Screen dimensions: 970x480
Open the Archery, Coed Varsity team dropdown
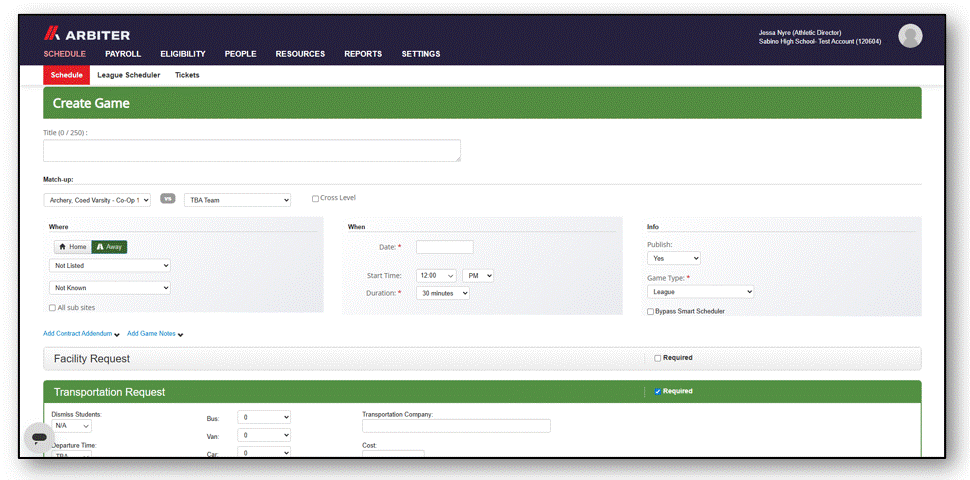(x=97, y=200)
